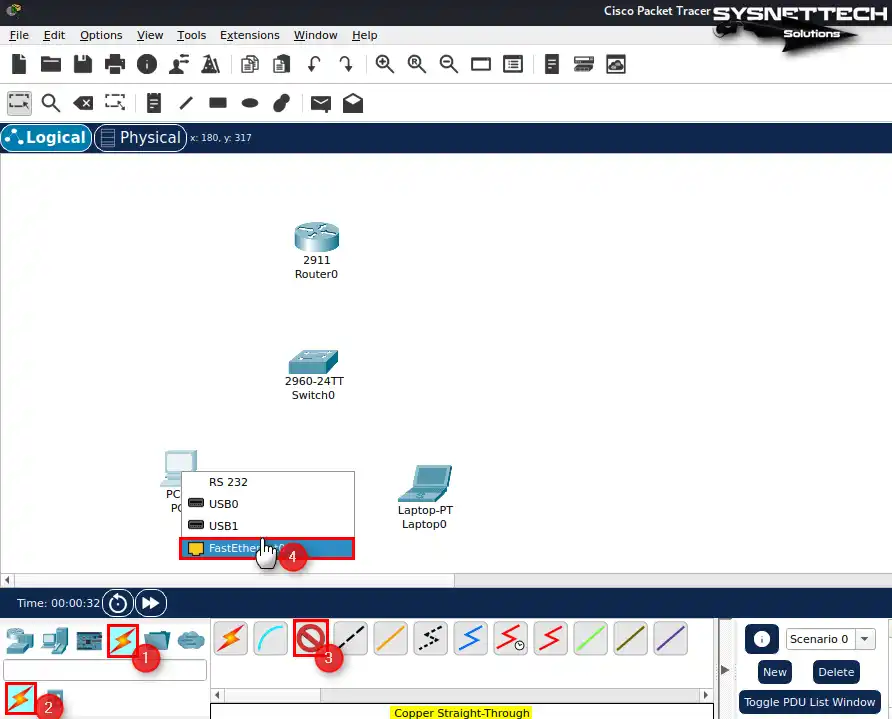Click the workspace horizontal scrollbar

click(234, 580)
